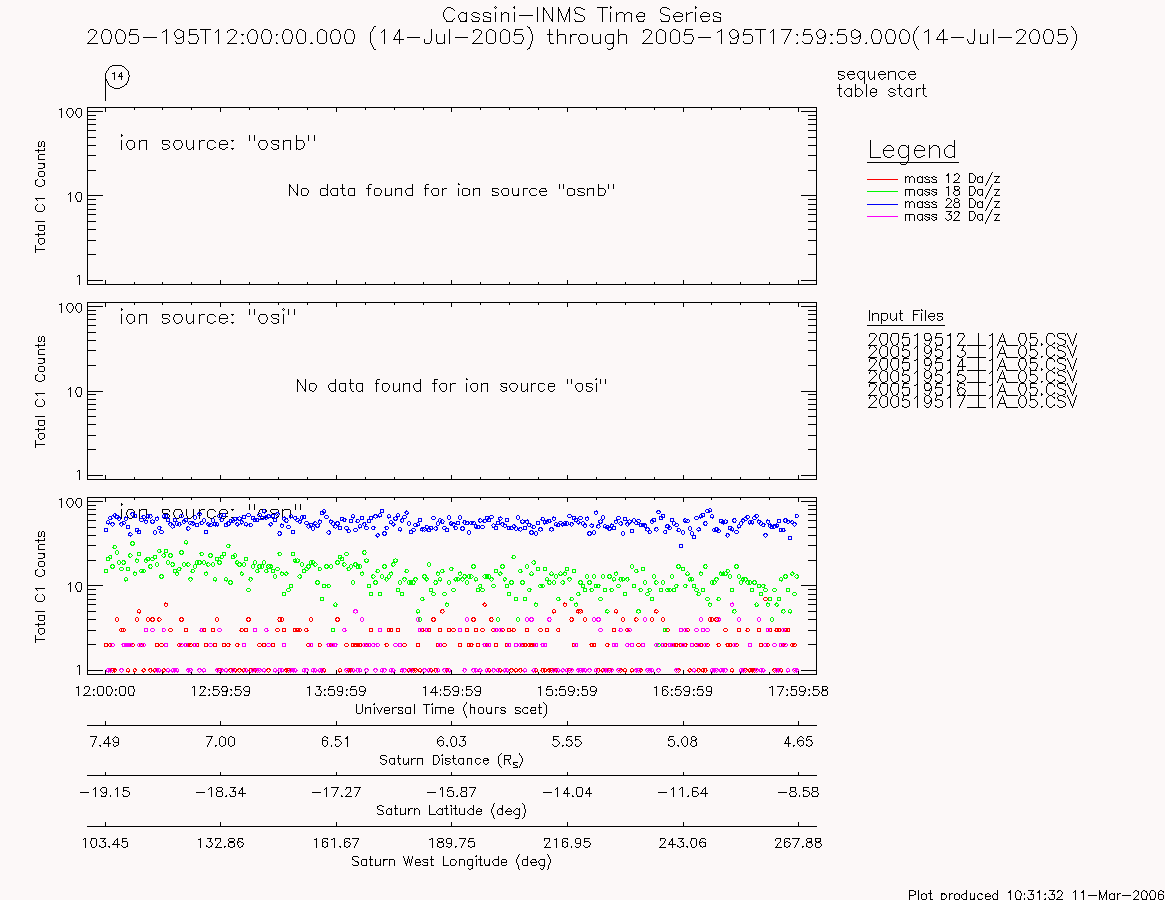Screen dimensions: 1165x900
Task: Click the blue mass 28 Da/z legend line
Action: pyautogui.click(x=883, y=204)
